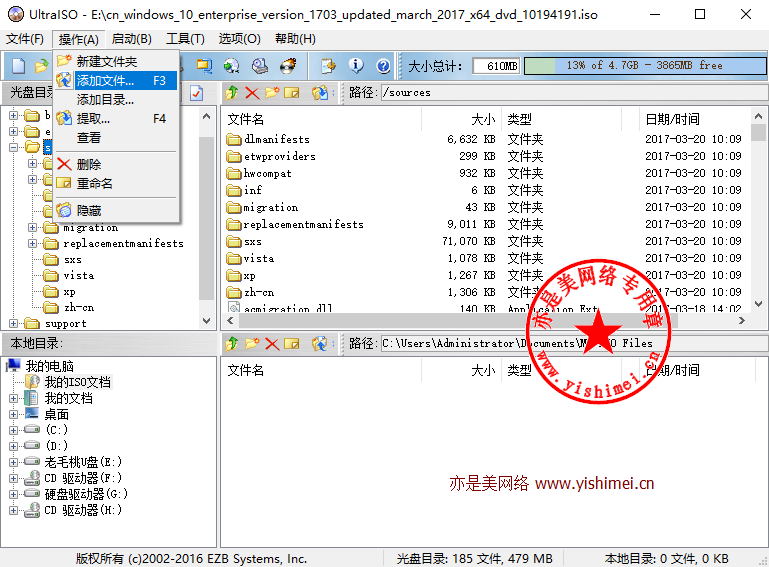Click the checkmark document icon beside disc tree header
The width and height of the screenshot is (769, 567).
click(197, 93)
